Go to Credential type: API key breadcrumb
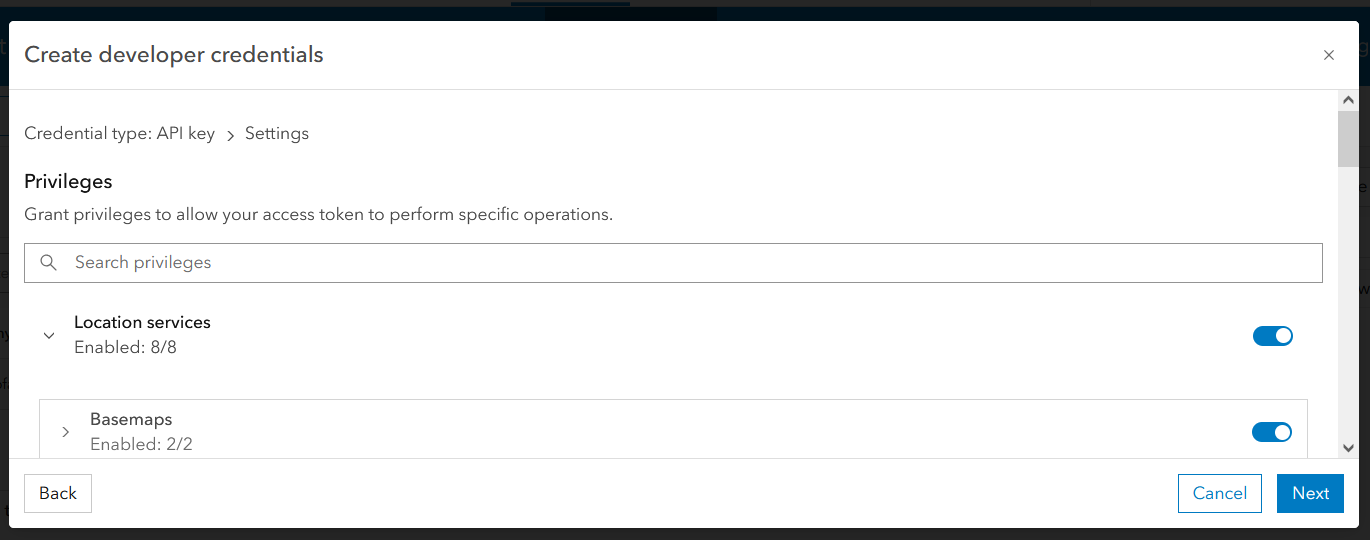Viewport: 1370px width, 540px height. [119, 134]
